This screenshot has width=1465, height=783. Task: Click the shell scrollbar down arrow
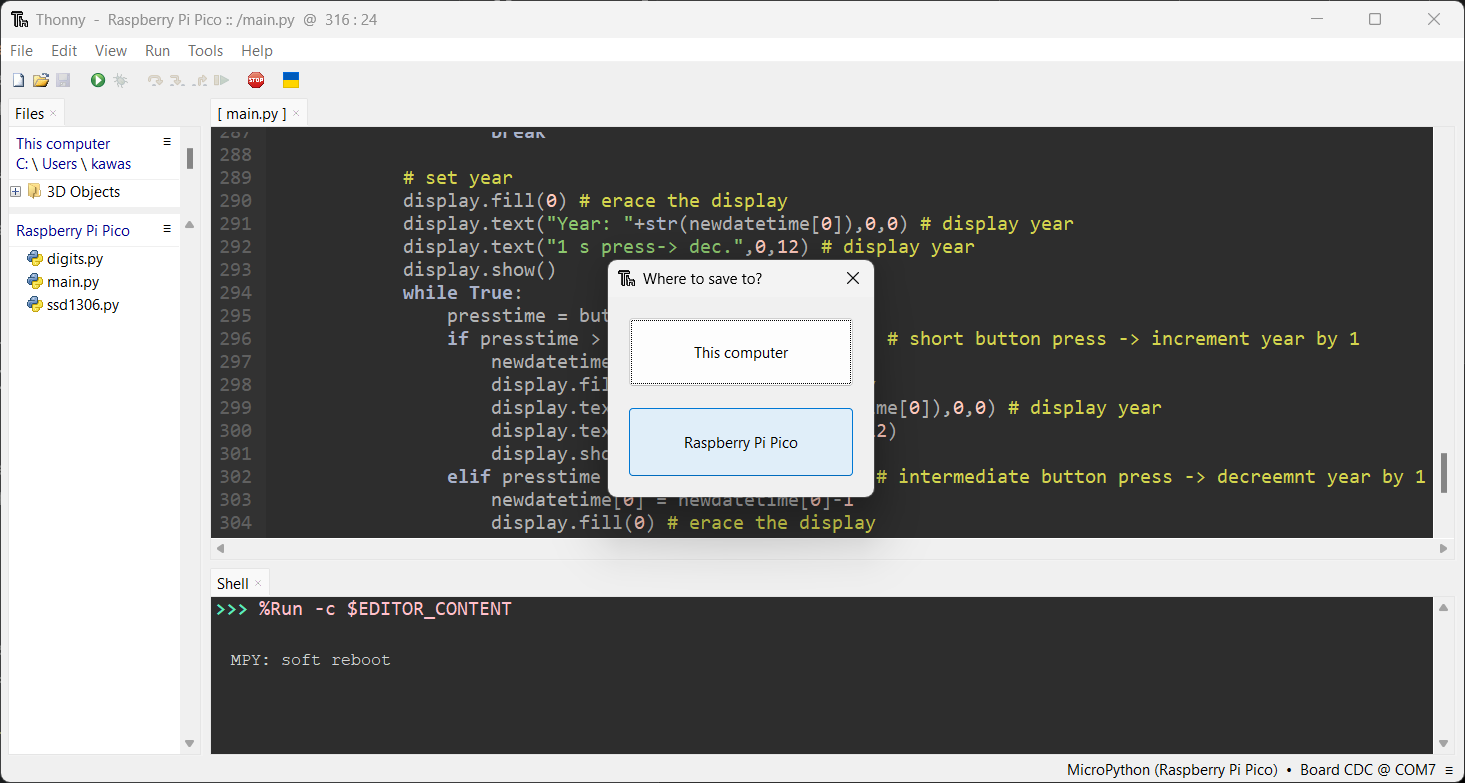click(1444, 743)
